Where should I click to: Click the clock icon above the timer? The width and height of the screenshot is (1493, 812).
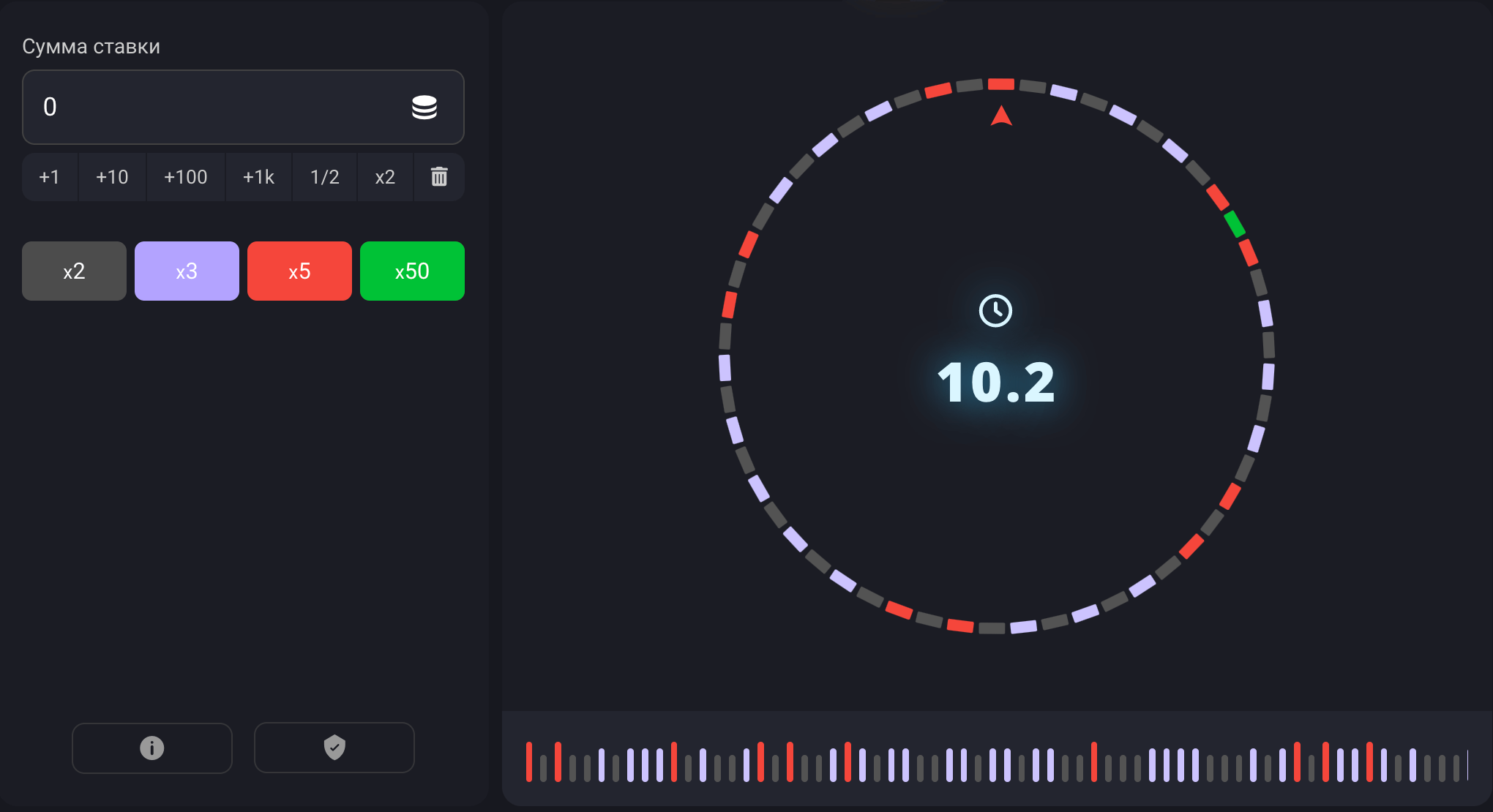coord(995,311)
